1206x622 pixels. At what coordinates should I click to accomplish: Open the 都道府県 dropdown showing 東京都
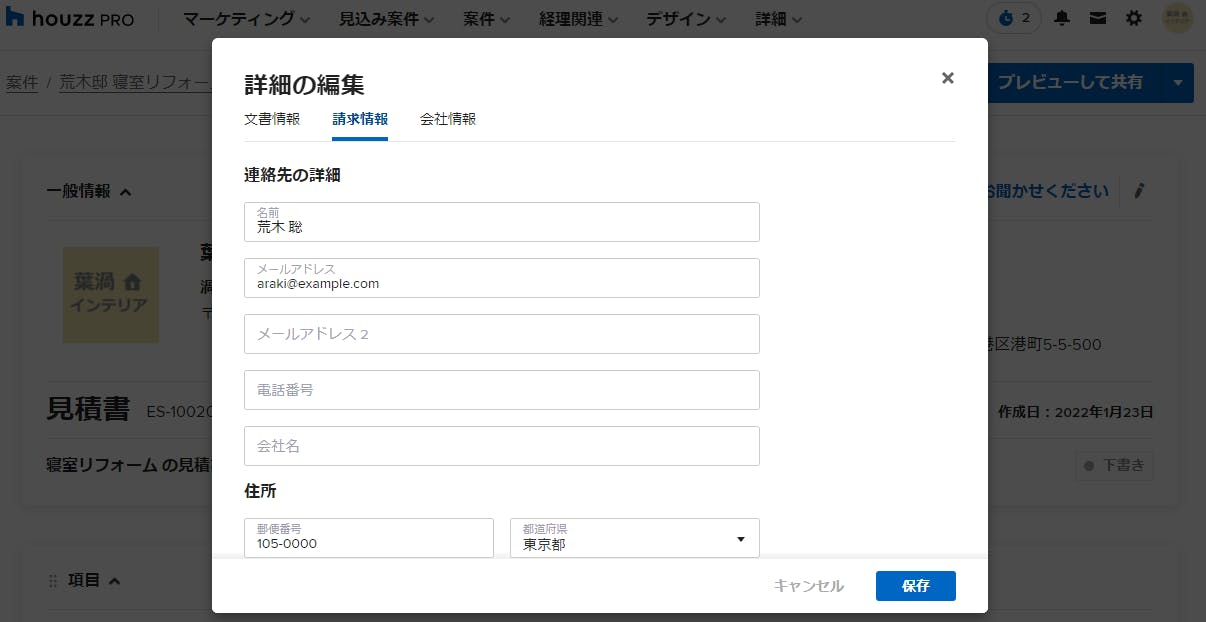click(x=635, y=538)
